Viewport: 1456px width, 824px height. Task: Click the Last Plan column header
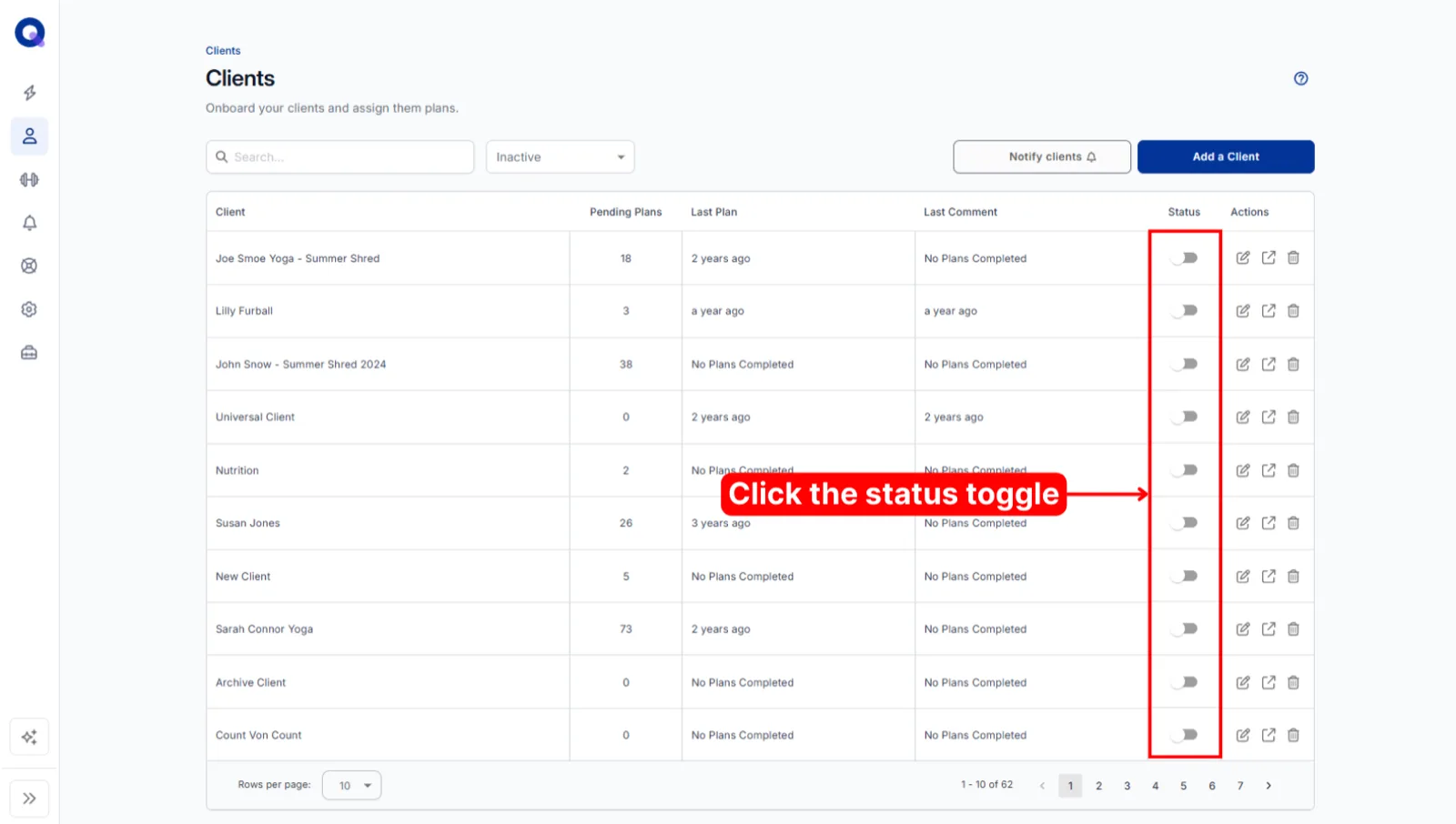click(713, 212)
